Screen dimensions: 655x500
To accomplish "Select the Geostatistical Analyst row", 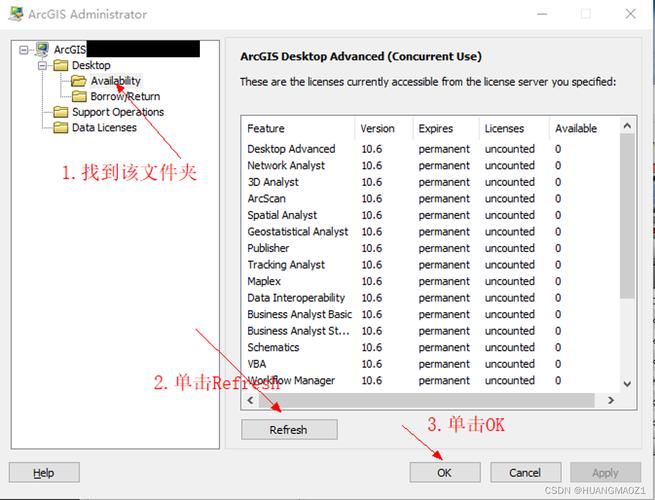I will pos(431,231).
